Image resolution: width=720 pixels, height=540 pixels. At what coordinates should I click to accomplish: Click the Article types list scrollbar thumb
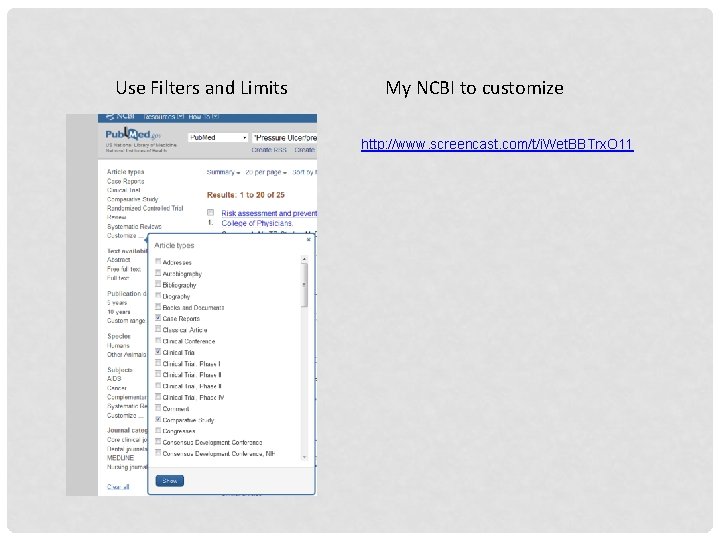point(304,285)
